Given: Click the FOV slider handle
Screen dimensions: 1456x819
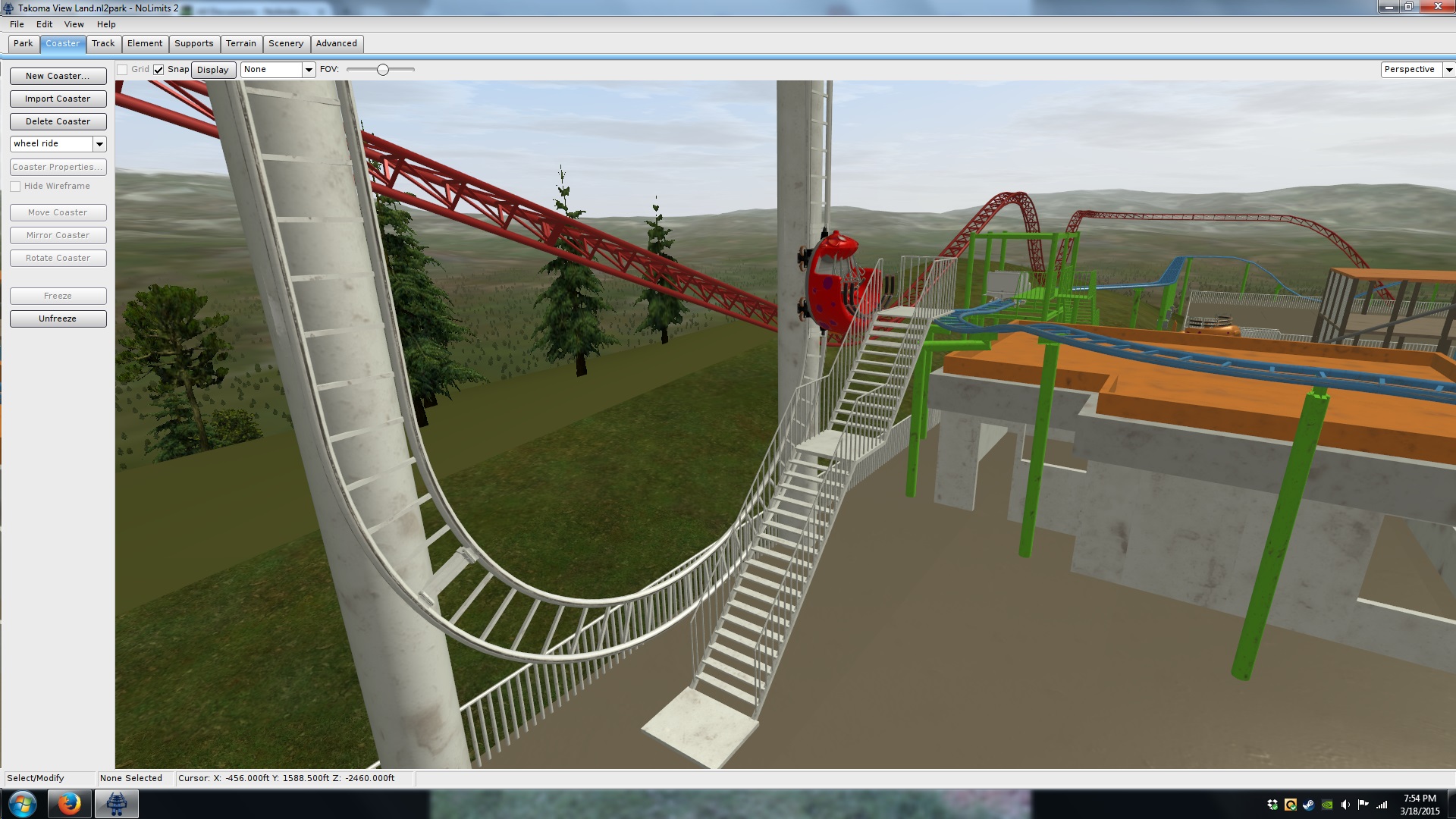Looking at the screenshot, I should coord(383,70).
